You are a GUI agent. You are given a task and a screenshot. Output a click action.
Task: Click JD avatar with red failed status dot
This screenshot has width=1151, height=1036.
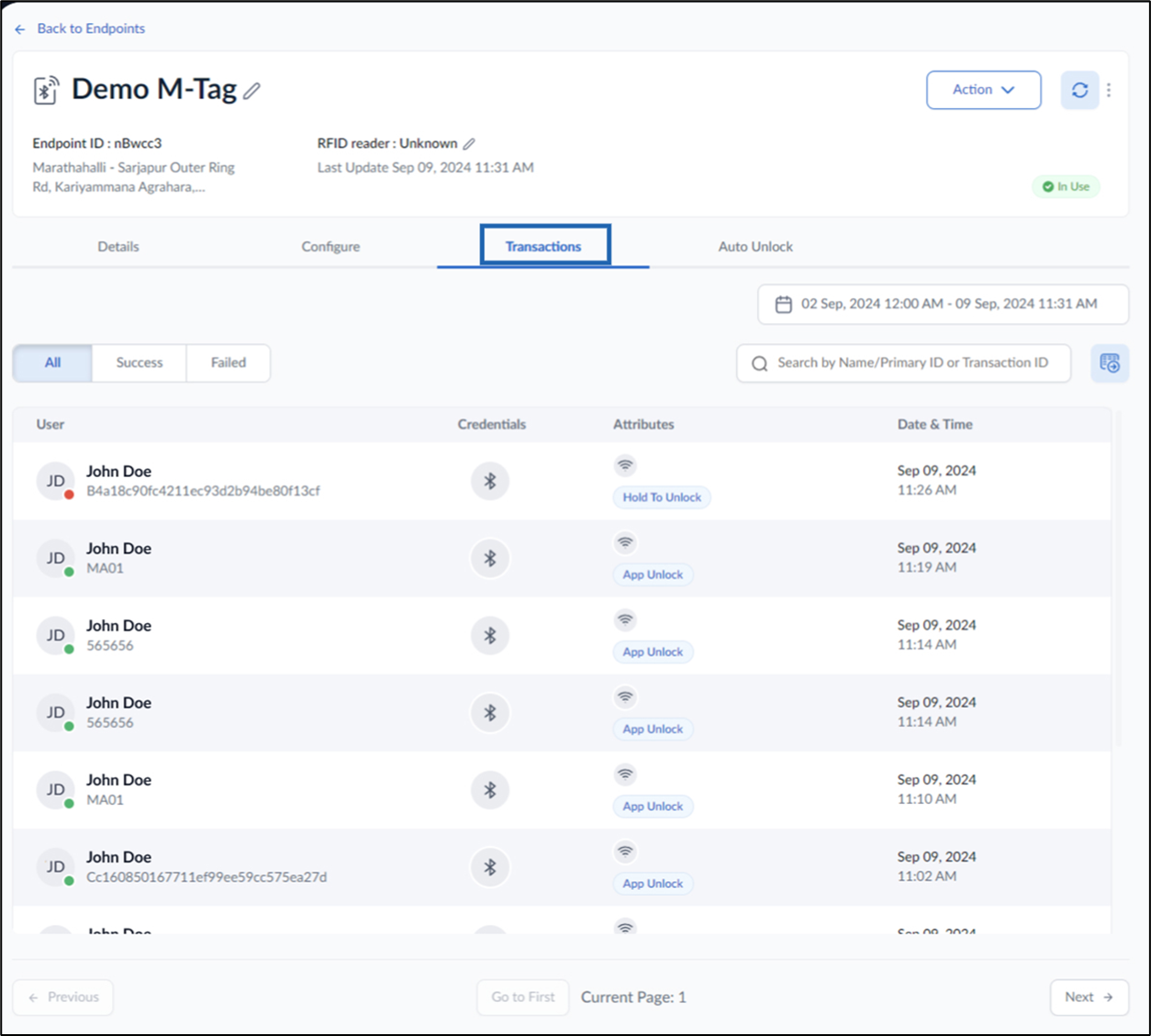click(56, 481)
